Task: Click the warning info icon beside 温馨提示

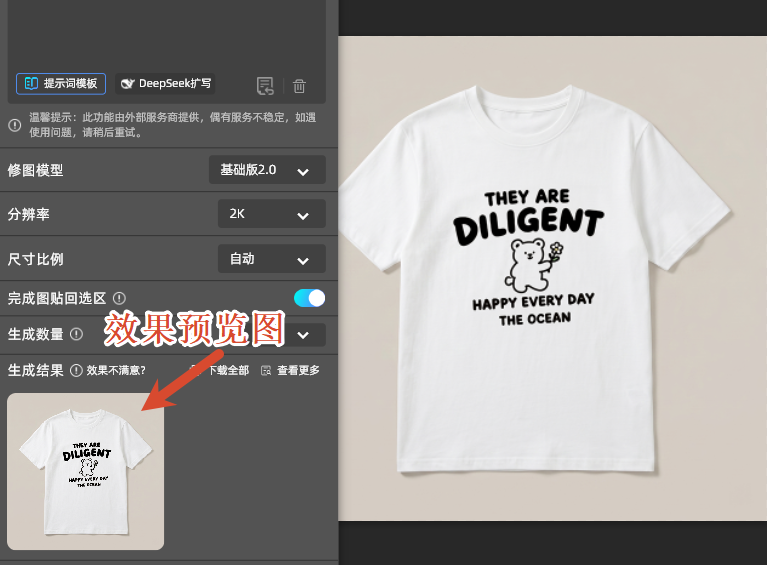Action: [15, 125]
